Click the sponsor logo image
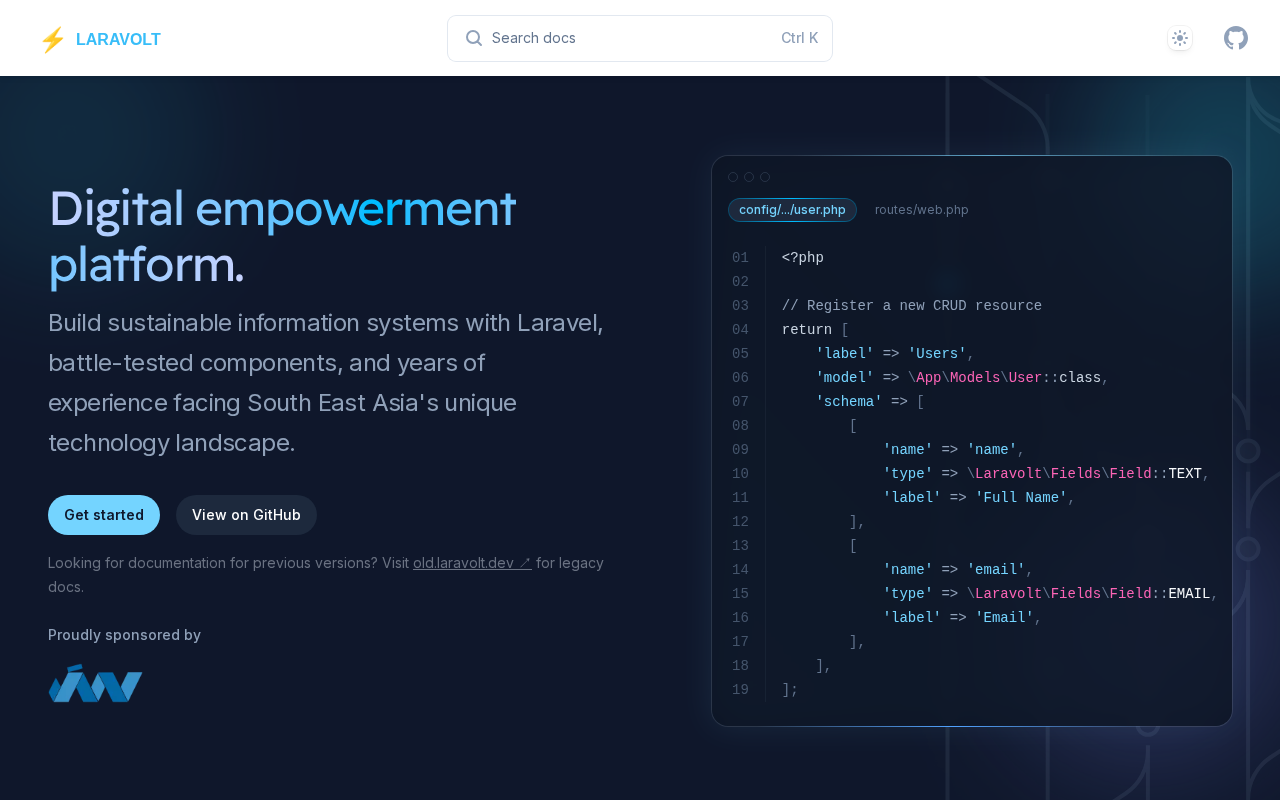This screenshot has height=800, width=1280. tap(95, 683)
